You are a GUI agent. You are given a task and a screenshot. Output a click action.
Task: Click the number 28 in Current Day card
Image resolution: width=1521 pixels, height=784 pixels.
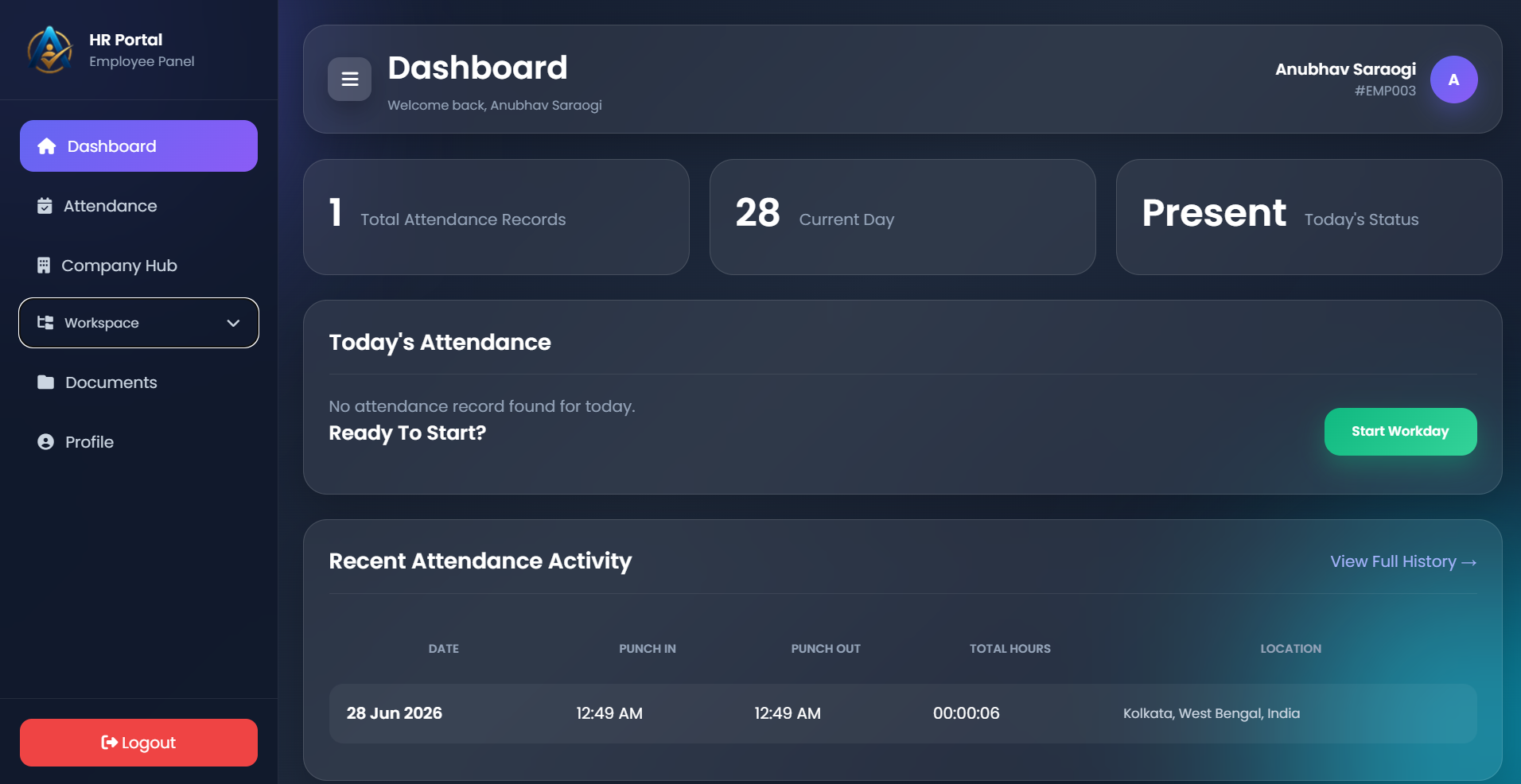click(757, 213)
